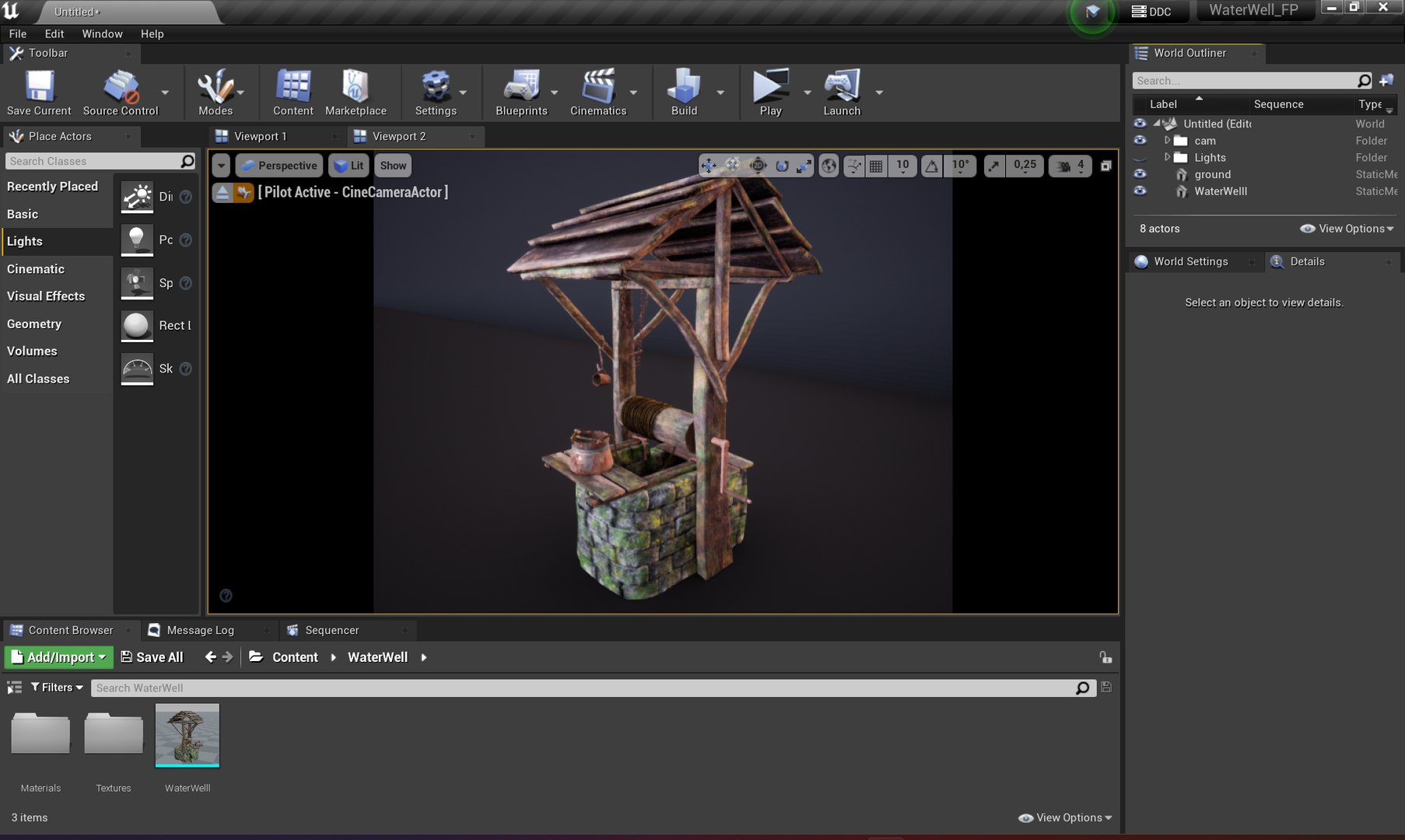Toggle grid snapping in the viewport

pos(876,166)
